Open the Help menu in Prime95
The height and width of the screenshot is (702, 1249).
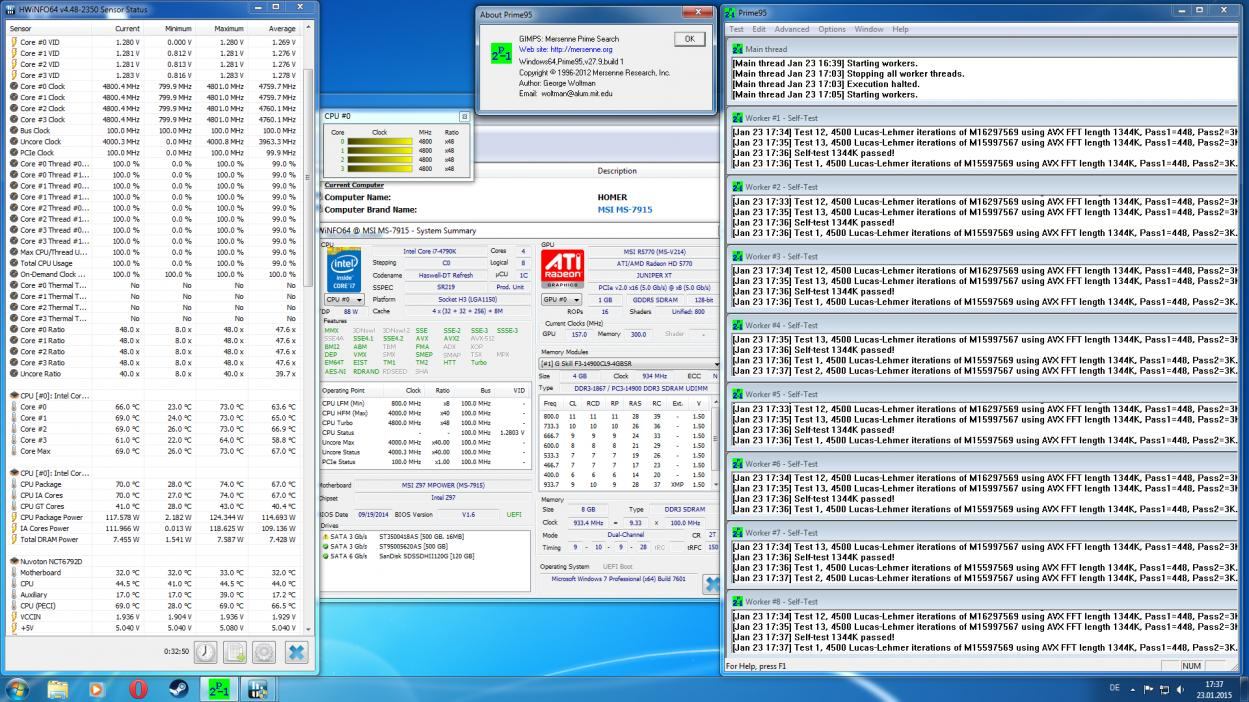(x=900, y=29)
